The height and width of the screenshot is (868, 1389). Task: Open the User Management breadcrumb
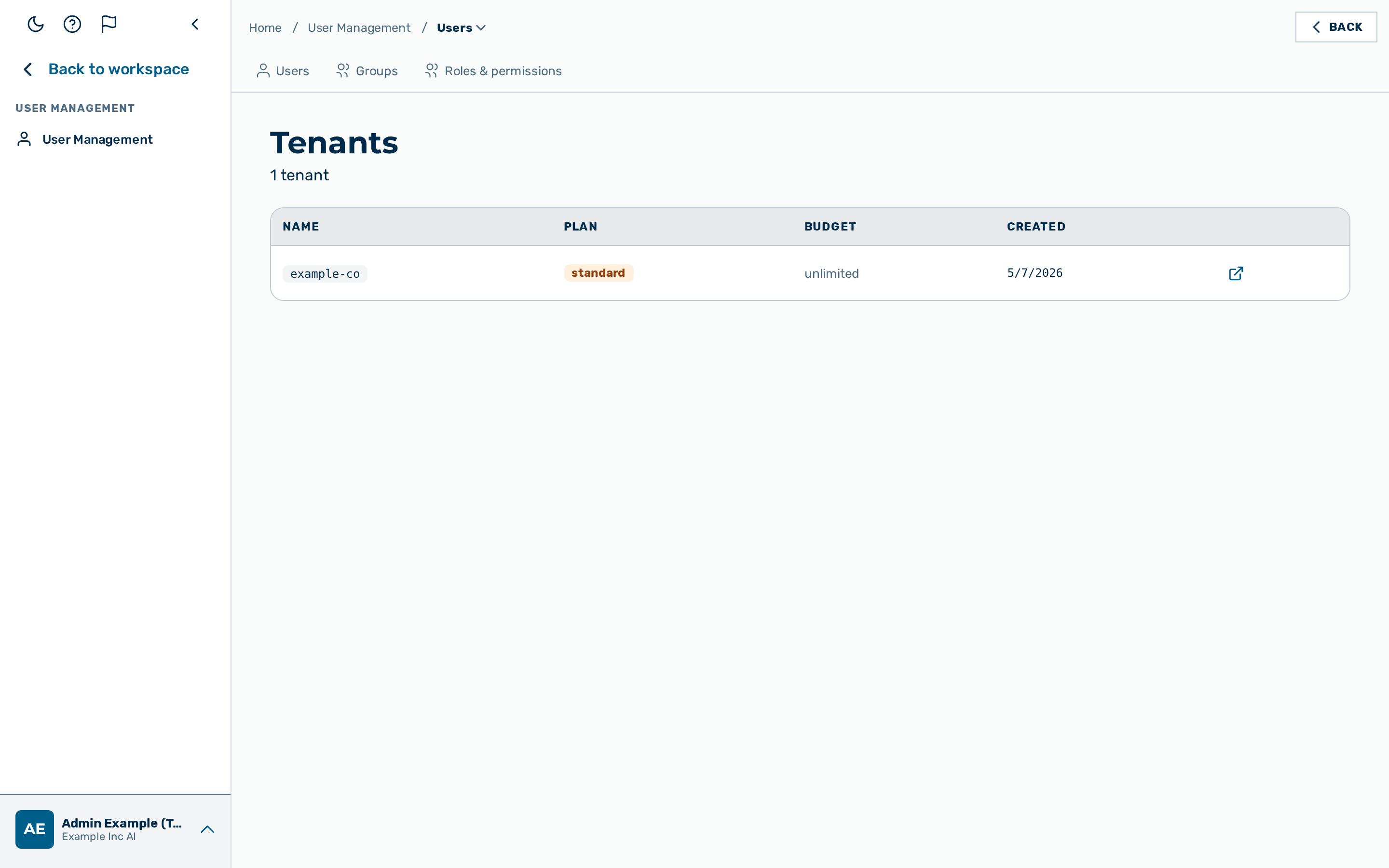[x=359, y=27]
